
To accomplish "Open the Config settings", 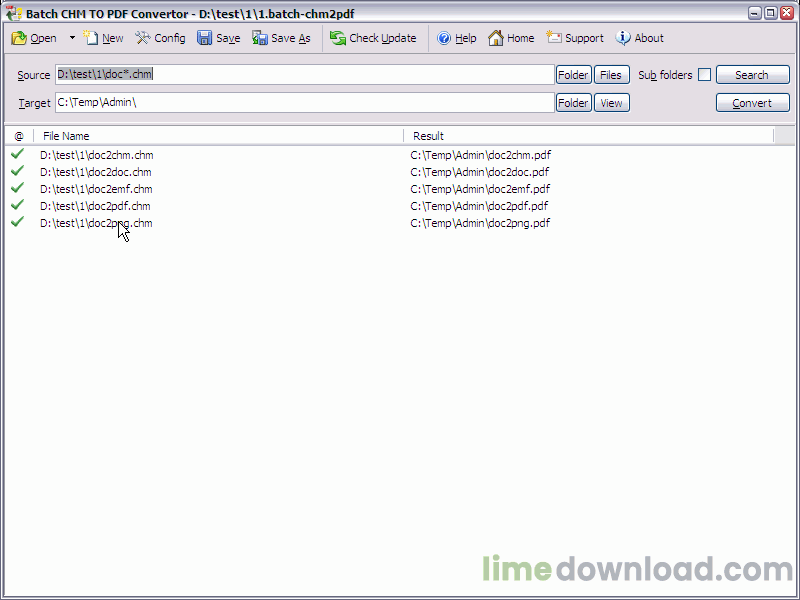I will tap(160, 38).
